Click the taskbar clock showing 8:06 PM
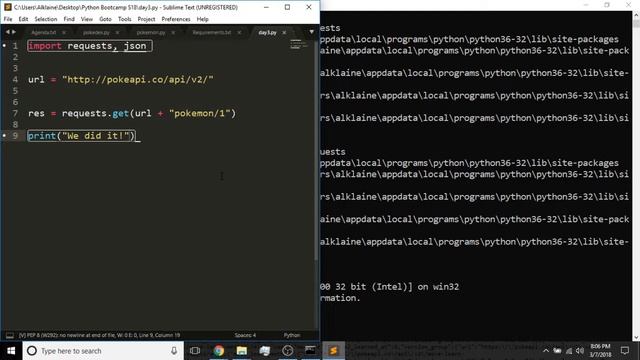The width and height of the screenshot is (640, 360). click(x=600, y=350)
